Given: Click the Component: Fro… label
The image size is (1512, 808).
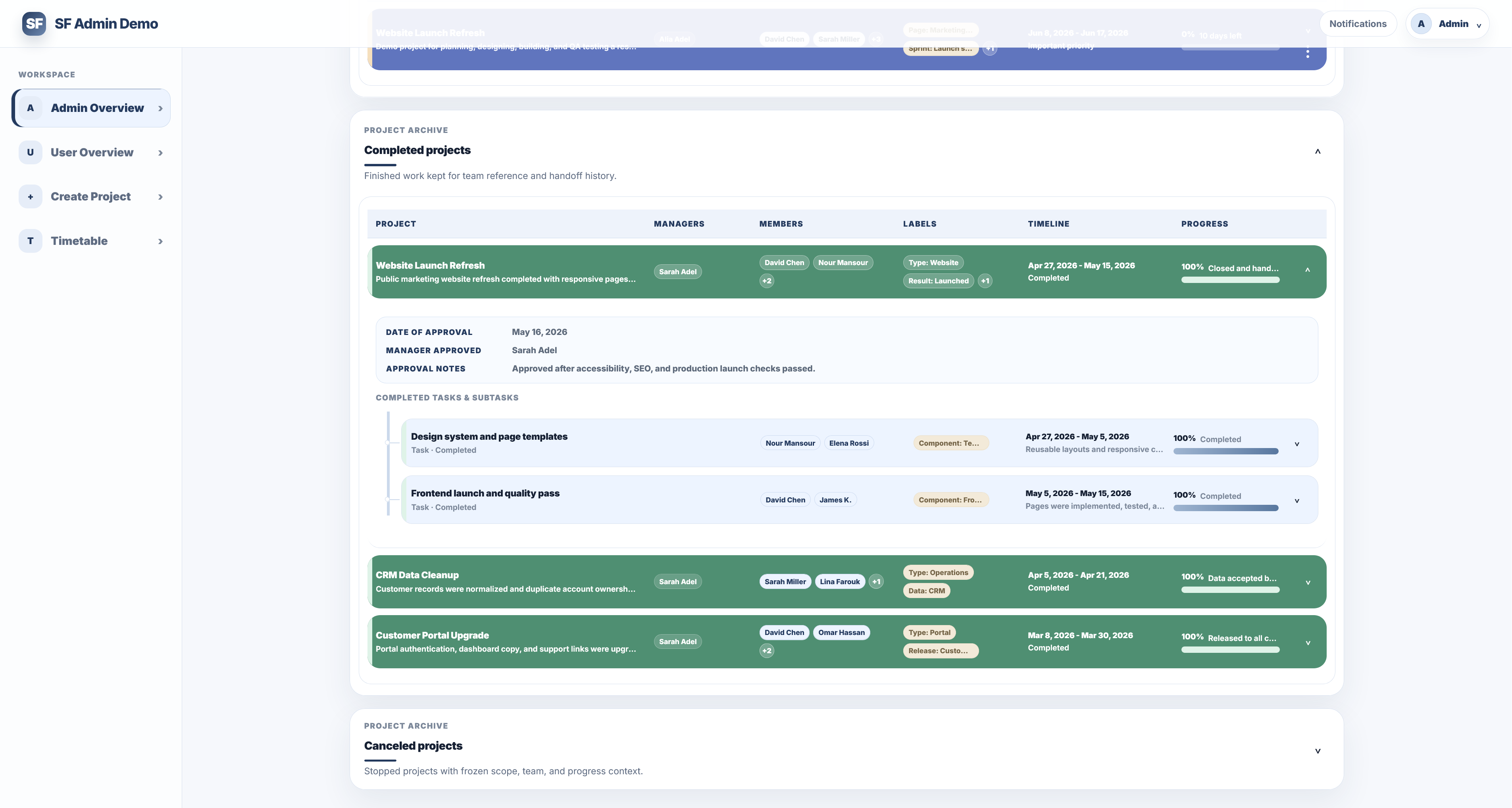Looking at the screenshot, I should (x=951, y=500).
